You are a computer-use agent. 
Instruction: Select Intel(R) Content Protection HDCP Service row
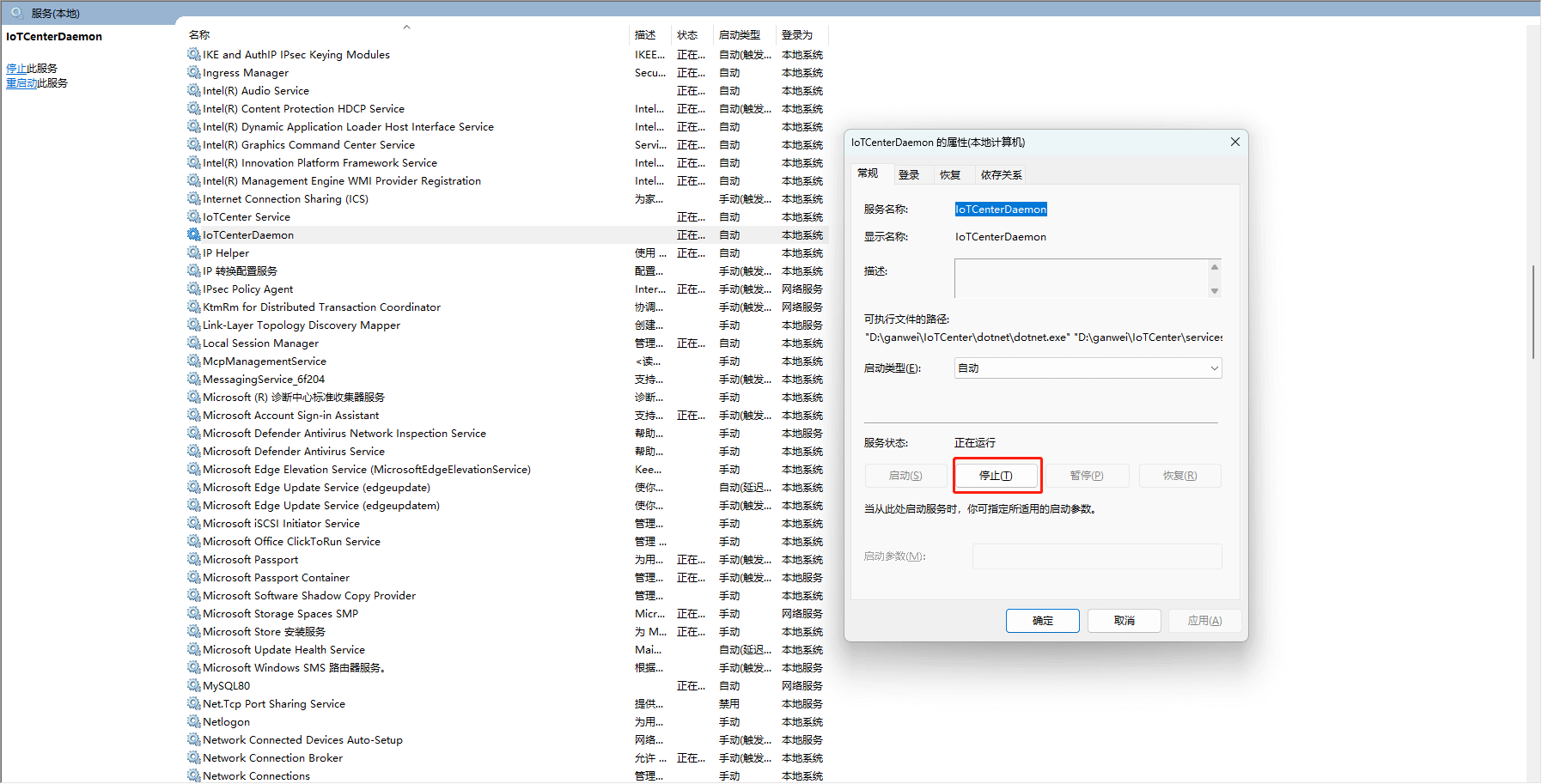507,108
